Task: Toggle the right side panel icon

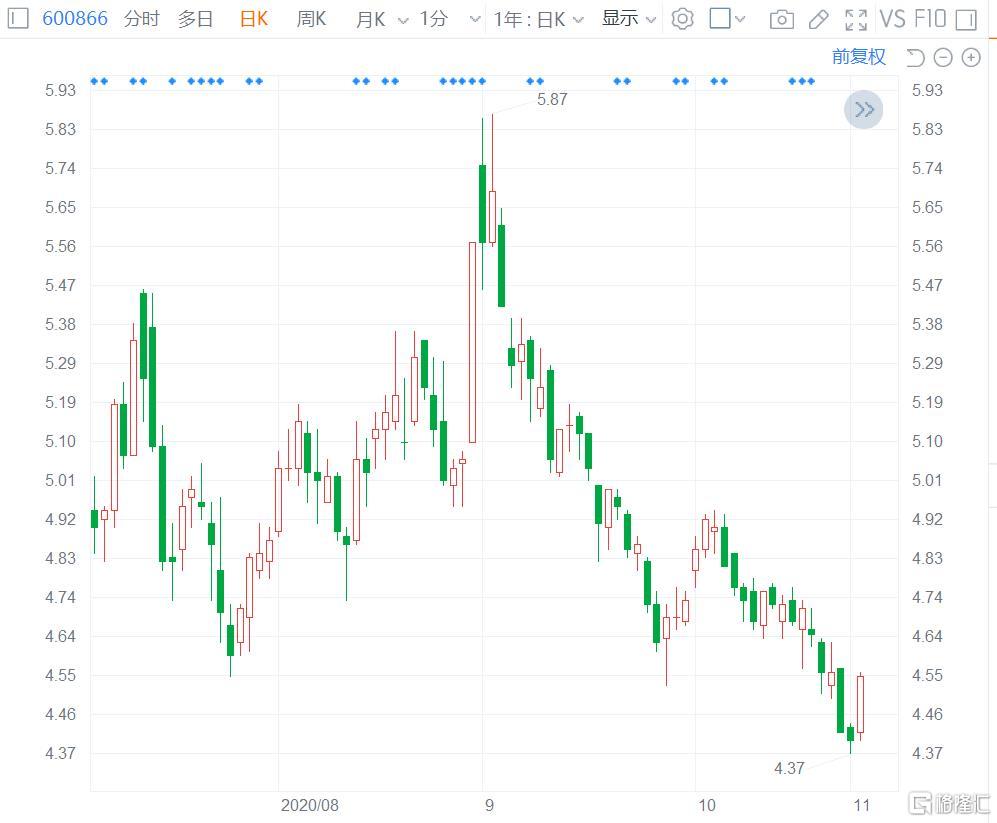Action: pos(966,20)
